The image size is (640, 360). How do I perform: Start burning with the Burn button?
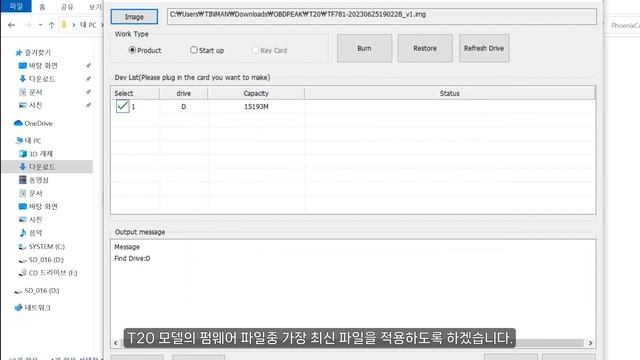pyautogui.click(x=364, y=48)
